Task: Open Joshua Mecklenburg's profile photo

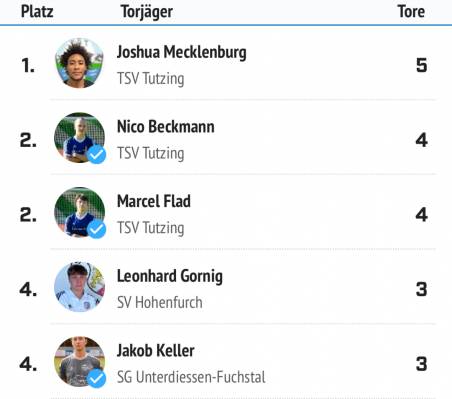Action: click(x=79, y=63)
